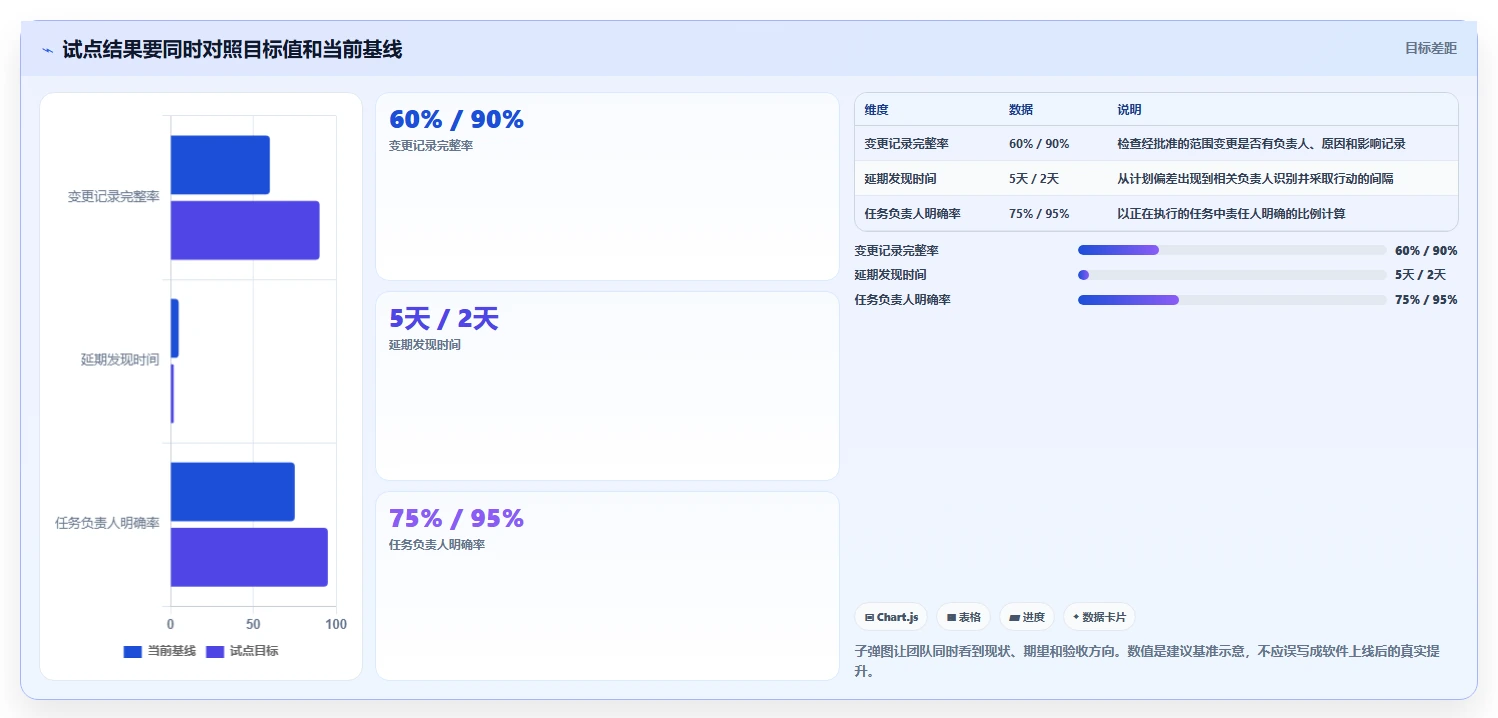The height and width of the screenshot is (718, 1498).
Task: Click the table cell 5天 / 2天
Action: coord(1034,179)
